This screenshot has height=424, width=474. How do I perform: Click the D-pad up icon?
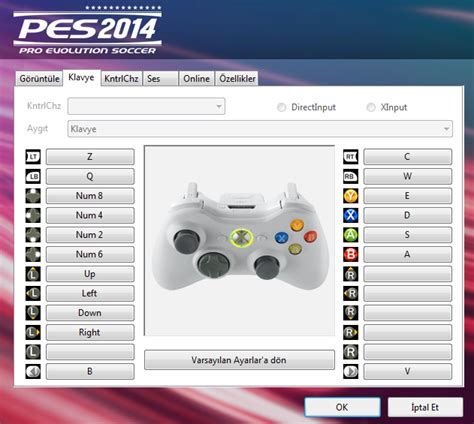coord(33,196)
